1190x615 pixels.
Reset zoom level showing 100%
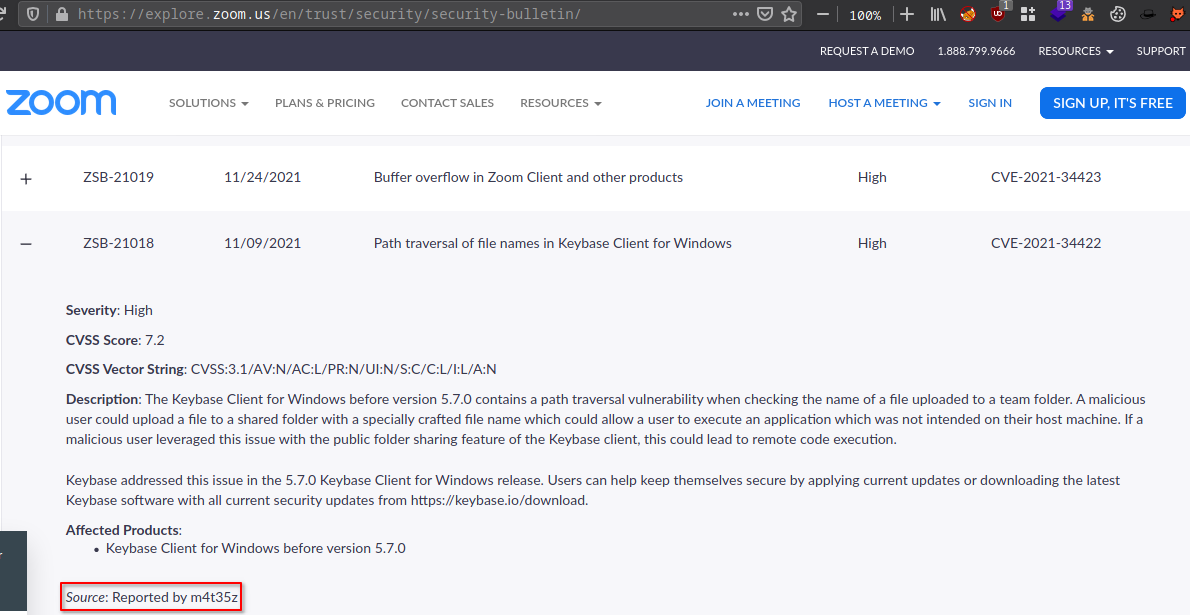865,15
